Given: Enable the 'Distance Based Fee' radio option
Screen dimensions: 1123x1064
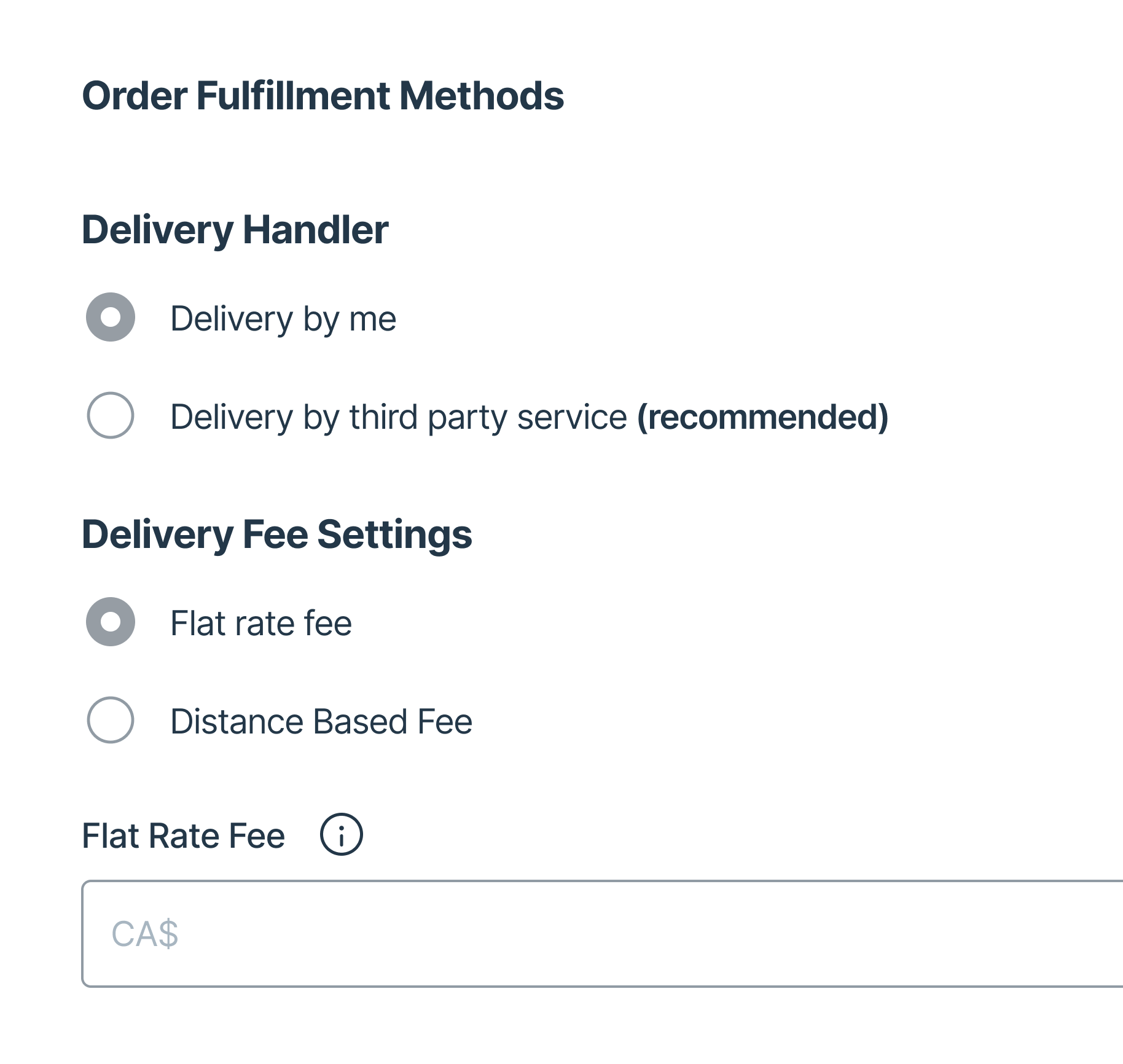Looking at the screenshot, I should 111,720.
